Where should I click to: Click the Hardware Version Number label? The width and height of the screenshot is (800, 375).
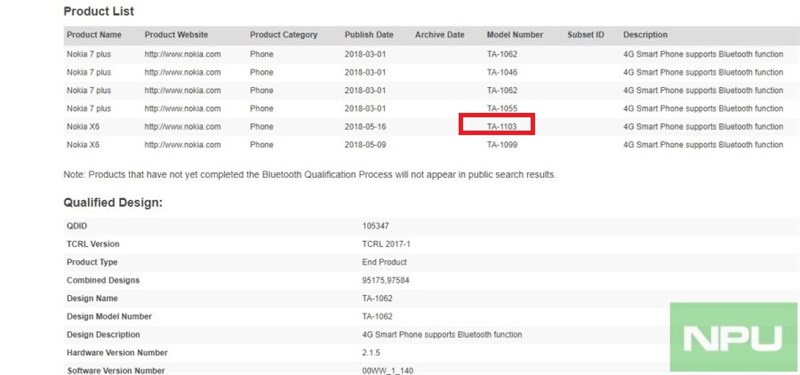pyautogui.click(x=117, y=353)
